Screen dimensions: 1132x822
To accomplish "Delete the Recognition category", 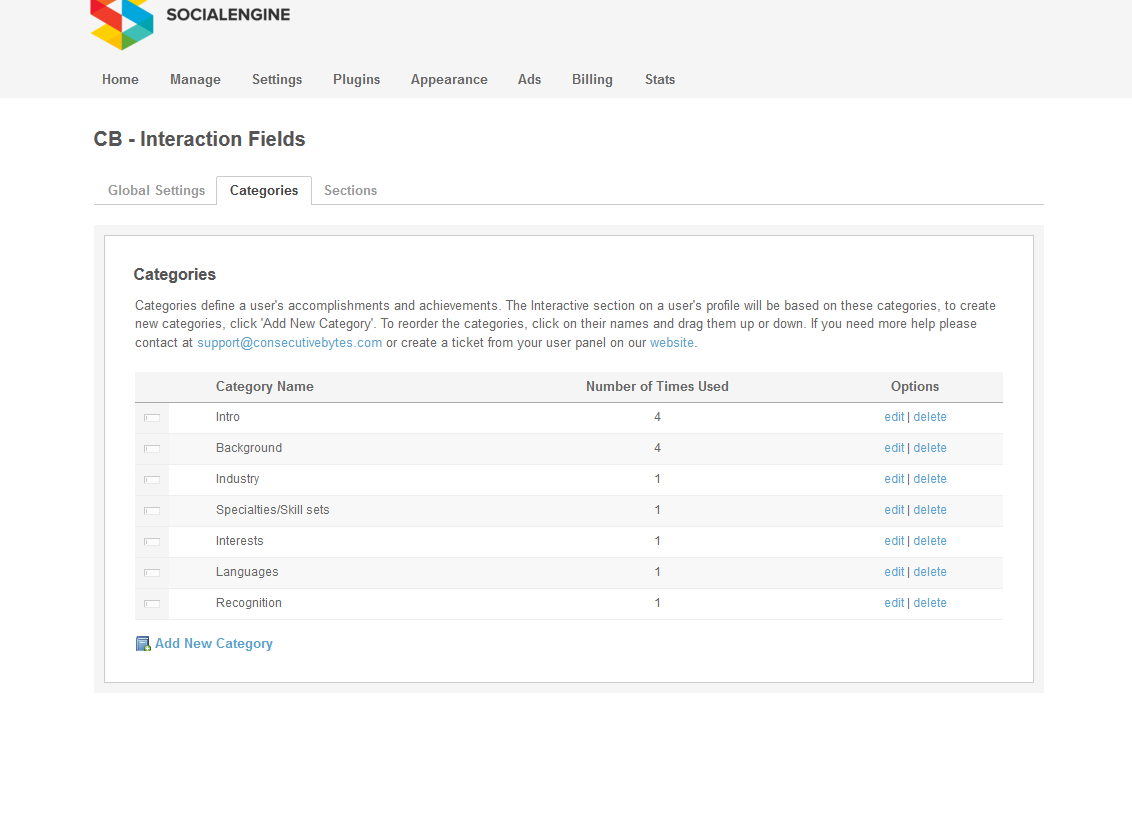I will point(930,603).
